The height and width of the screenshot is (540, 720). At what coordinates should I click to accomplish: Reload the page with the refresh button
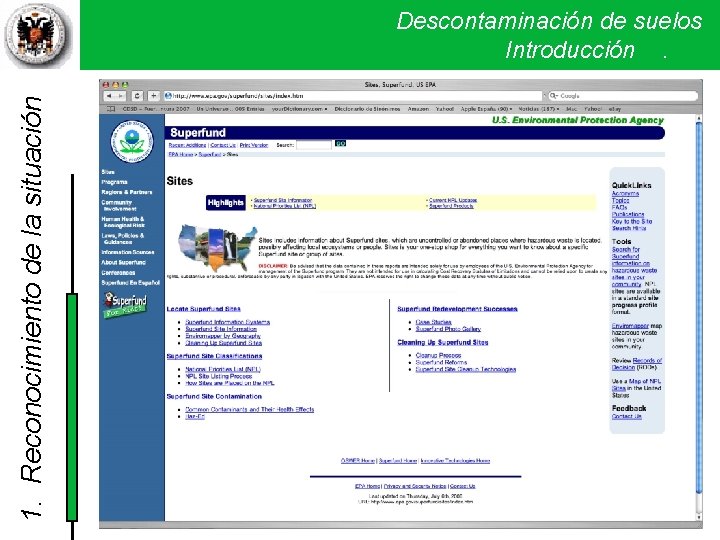click(137, 96)
